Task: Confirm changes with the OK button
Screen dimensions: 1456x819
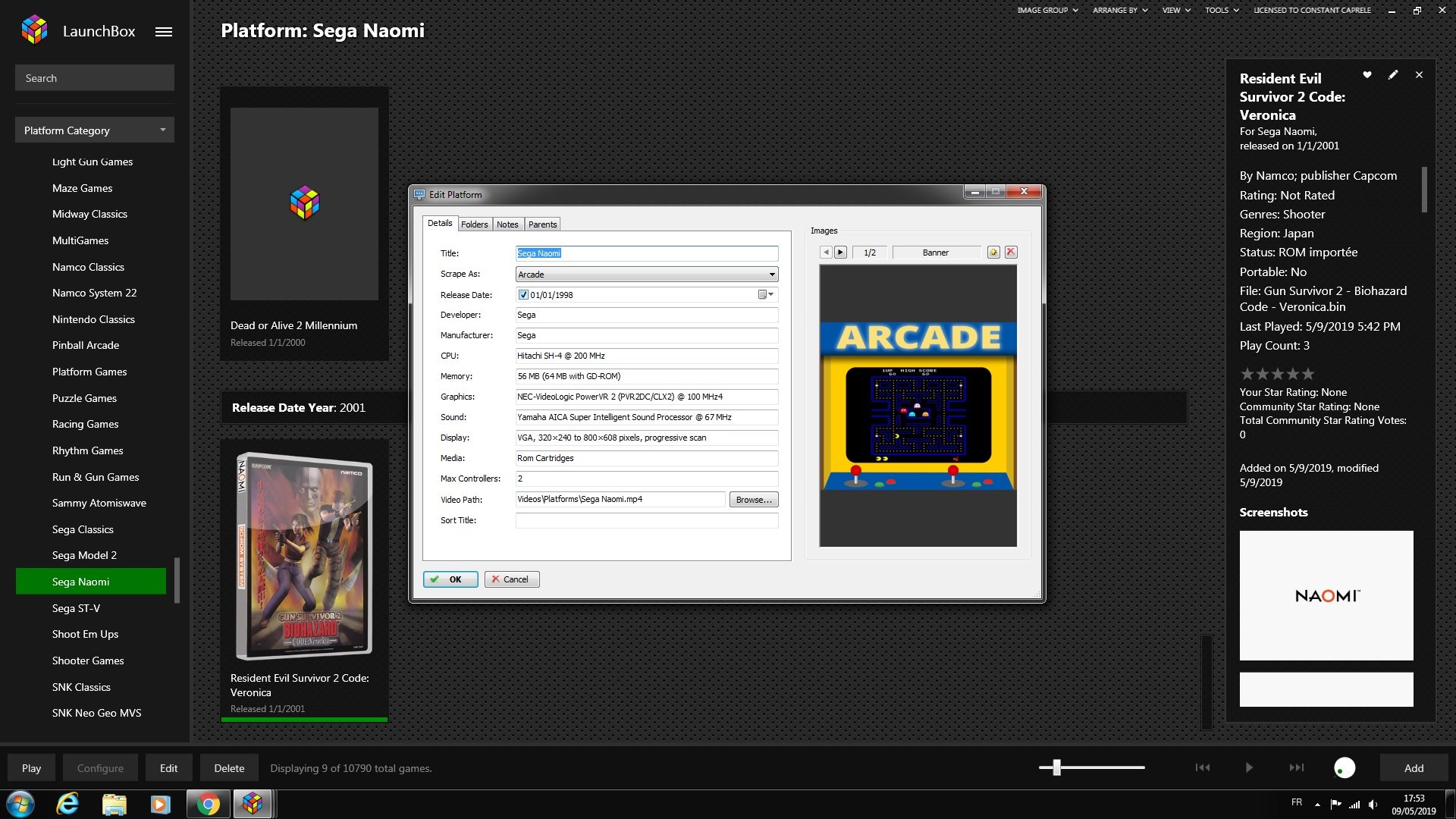Action: [450, 579]
